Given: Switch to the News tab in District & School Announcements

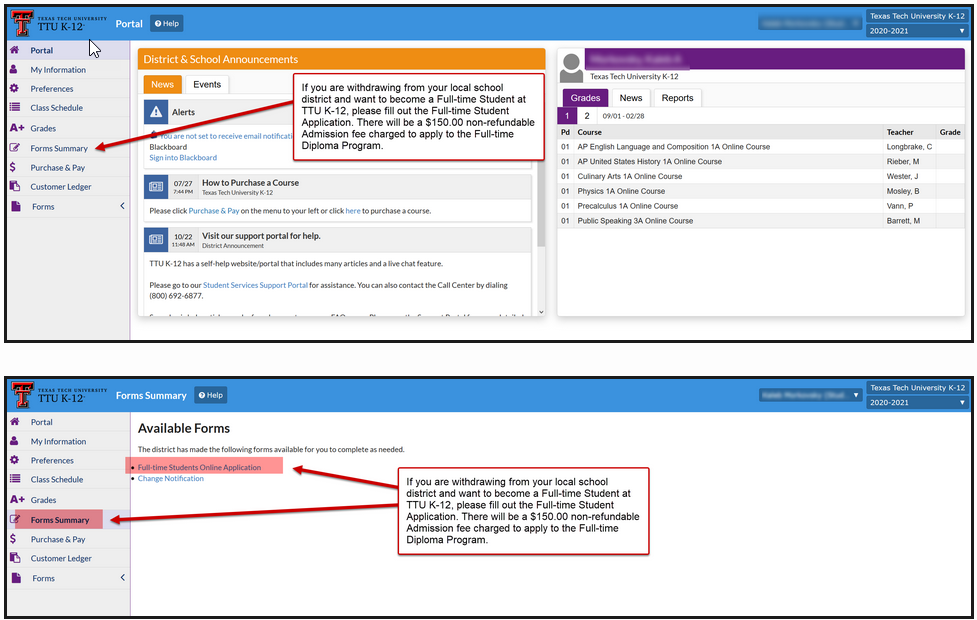Looking at the screenshot, I should tap(162, 84).
